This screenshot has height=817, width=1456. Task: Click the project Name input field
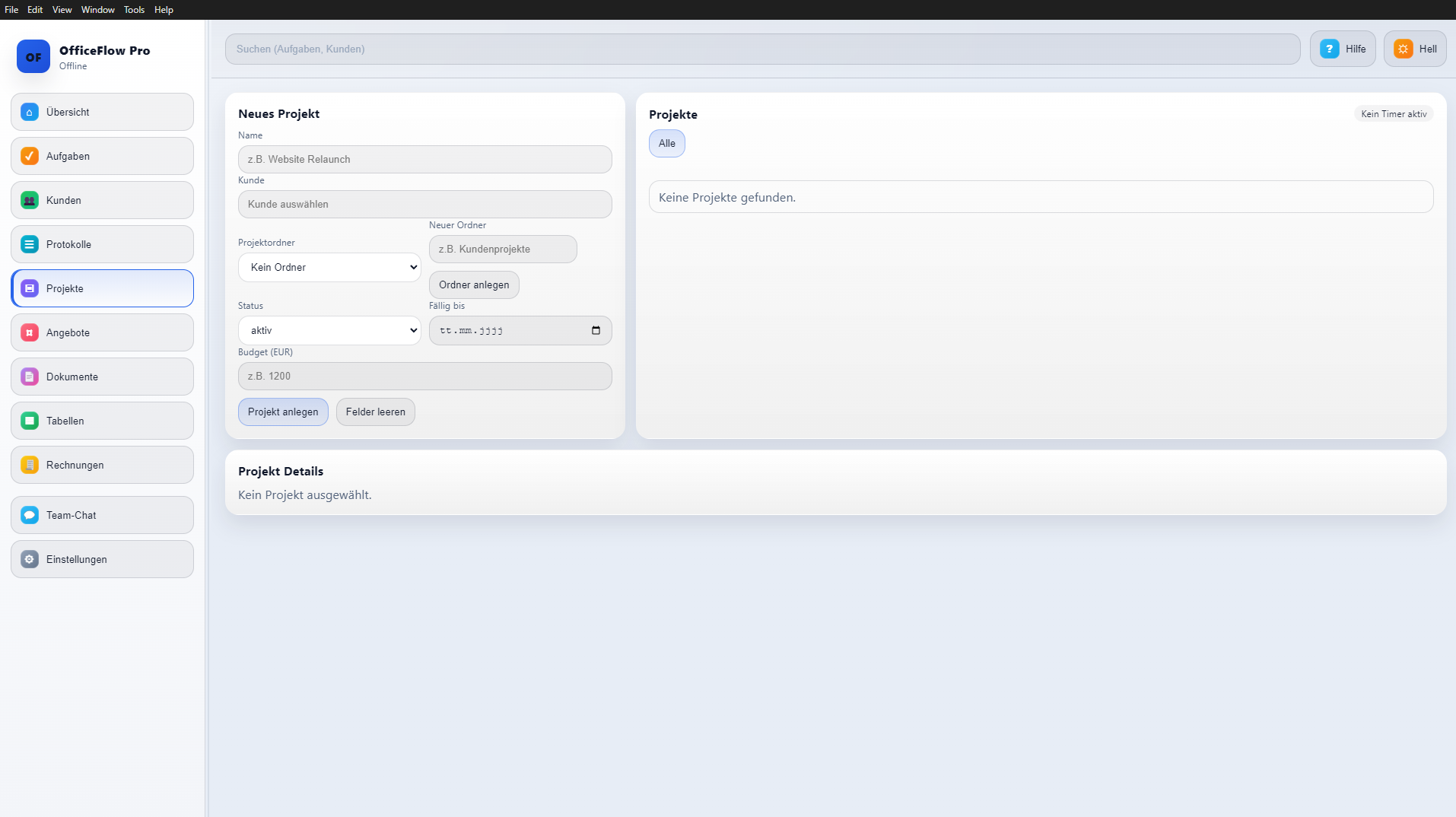pyautogui.click(x=424, y=159)
